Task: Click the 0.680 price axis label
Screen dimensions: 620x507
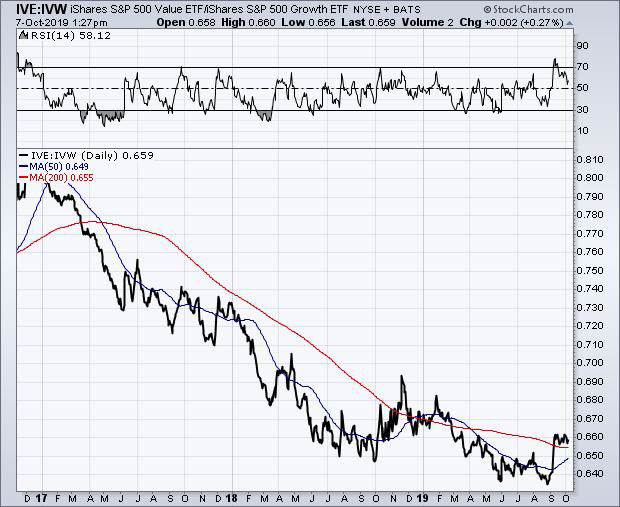Action: pyautogui.click(x=590, y=399)
